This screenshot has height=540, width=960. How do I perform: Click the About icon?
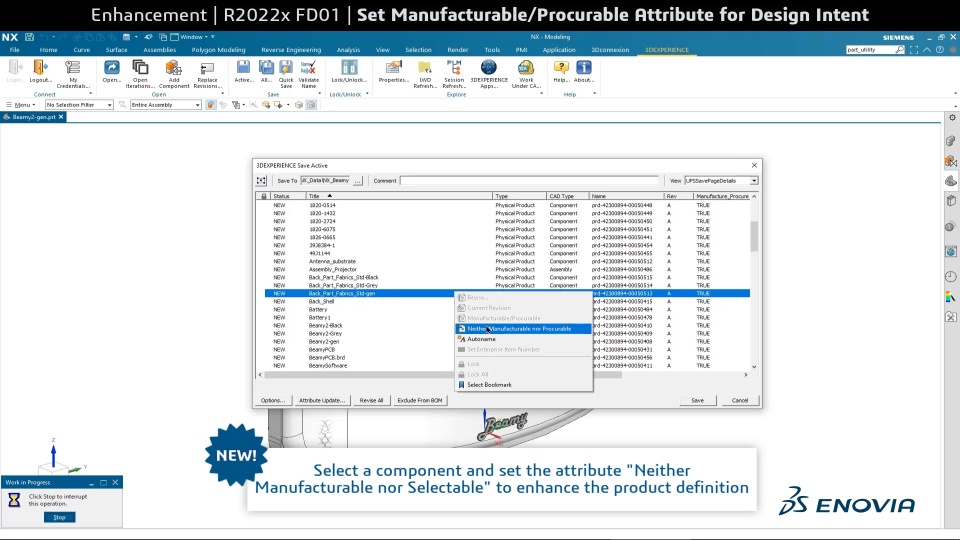pyautogui.click(x=583, y=72)
